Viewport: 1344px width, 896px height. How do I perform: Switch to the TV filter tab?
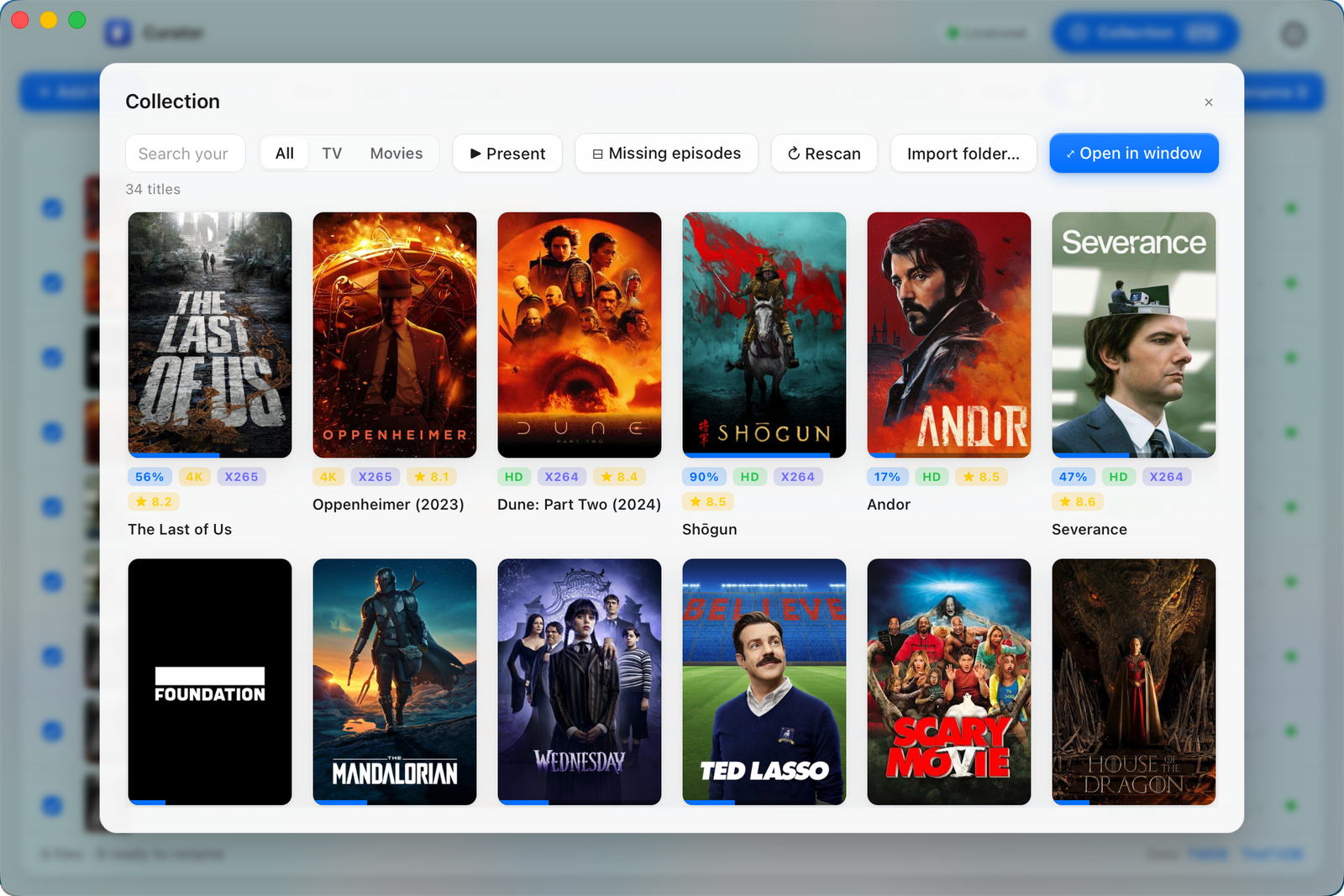(332, 154)
